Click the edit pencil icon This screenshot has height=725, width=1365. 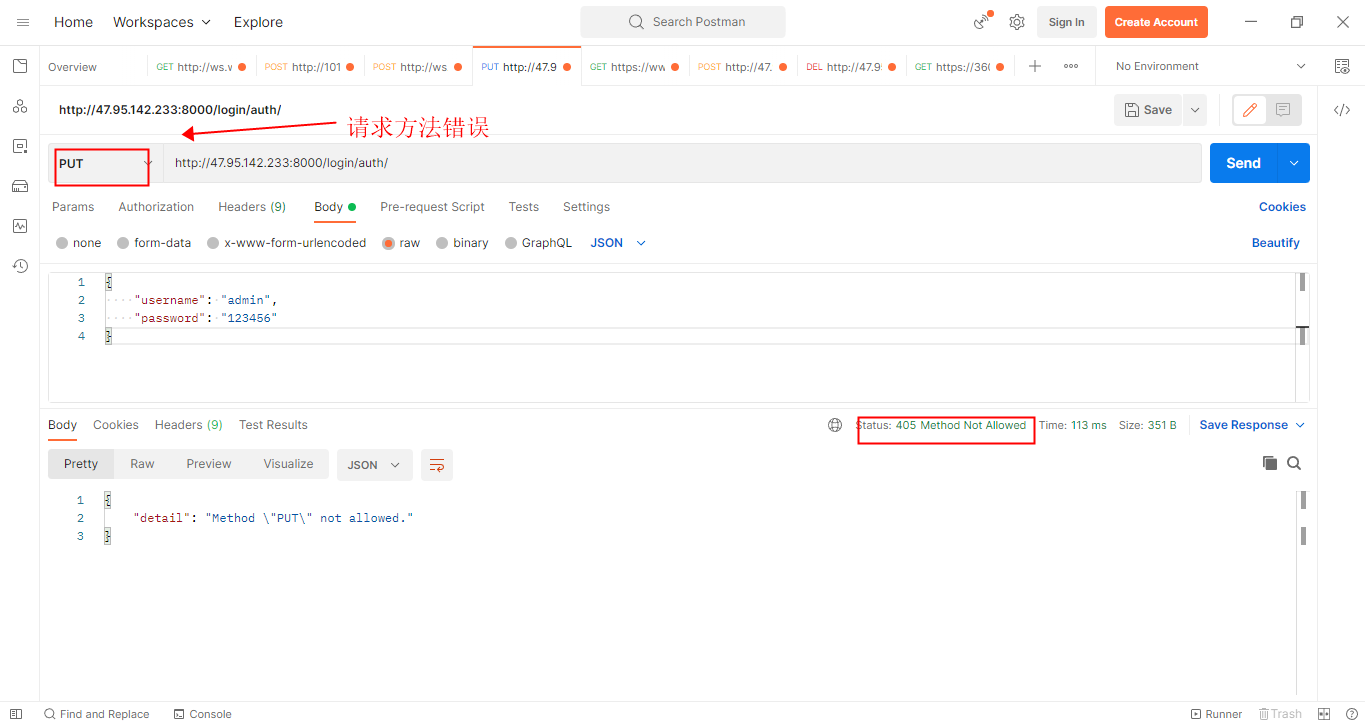tap(1249, 110)
